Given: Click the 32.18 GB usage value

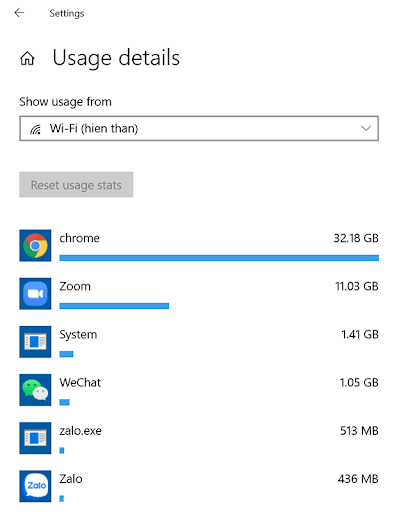Looking at the screenshot, I should [x=356, y=238].
